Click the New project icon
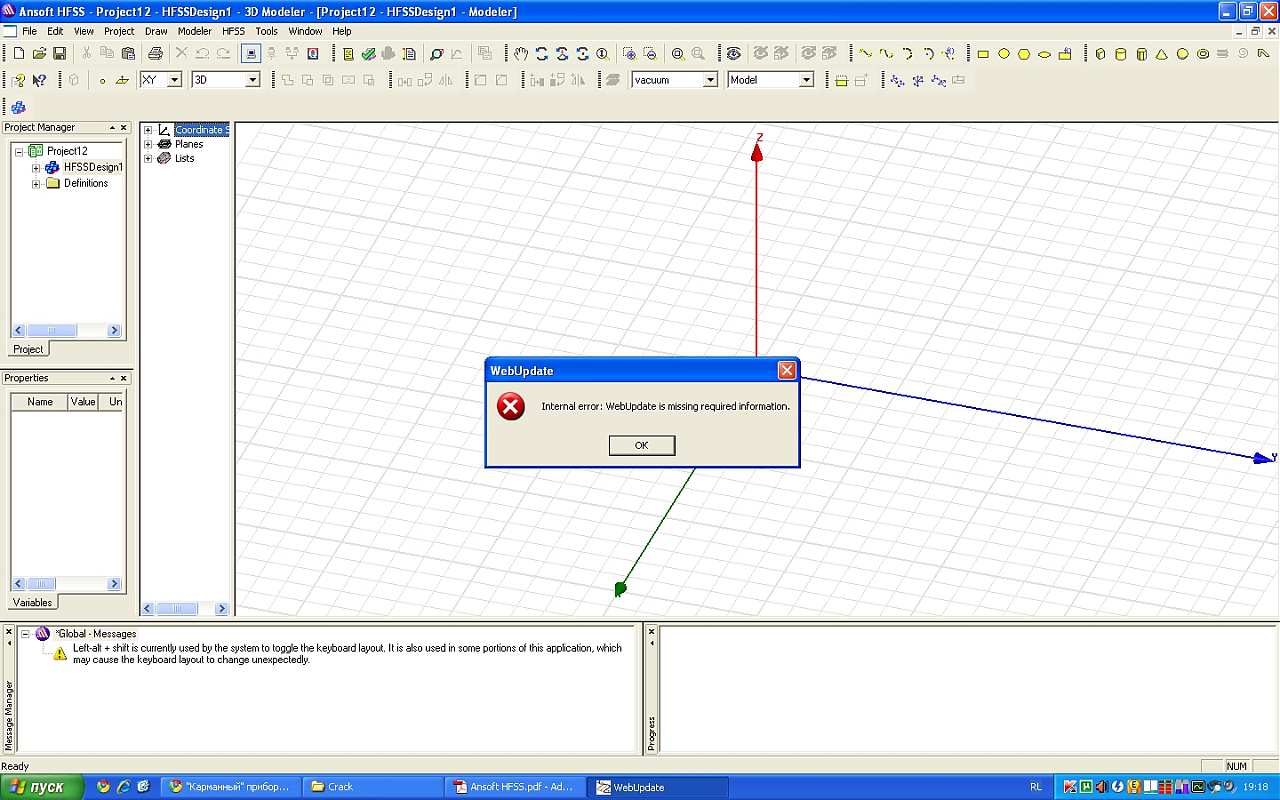 tap(18, 54)
